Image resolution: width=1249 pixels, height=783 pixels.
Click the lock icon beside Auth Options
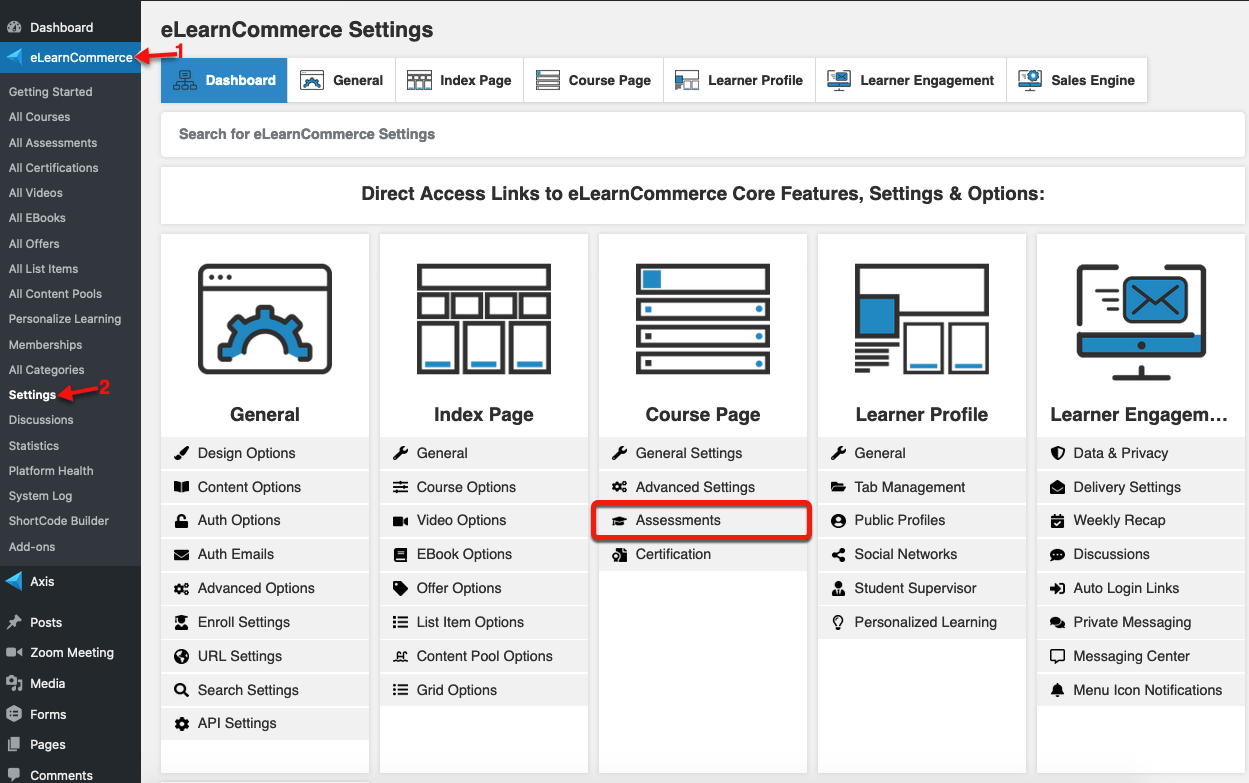[x=181, y=520]
